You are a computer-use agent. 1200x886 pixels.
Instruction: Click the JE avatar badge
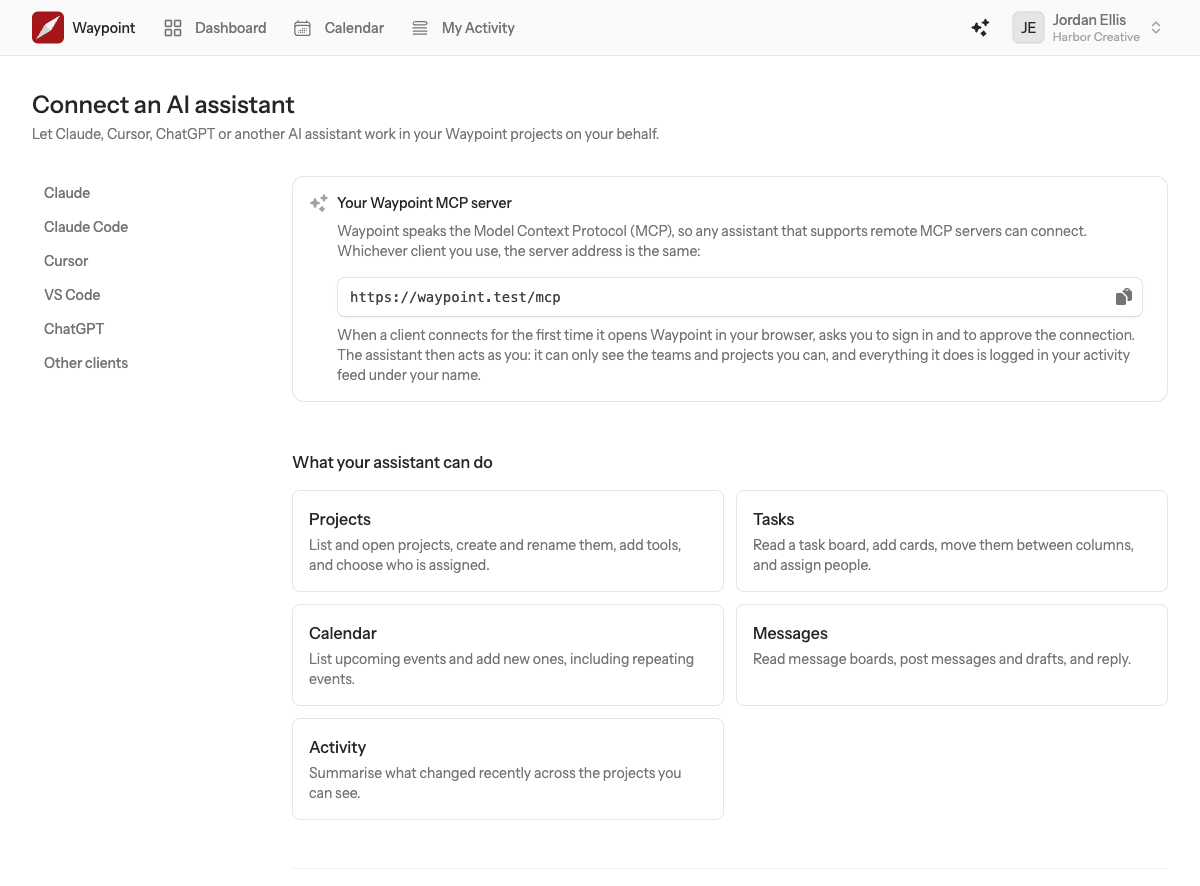point(1028,28)
